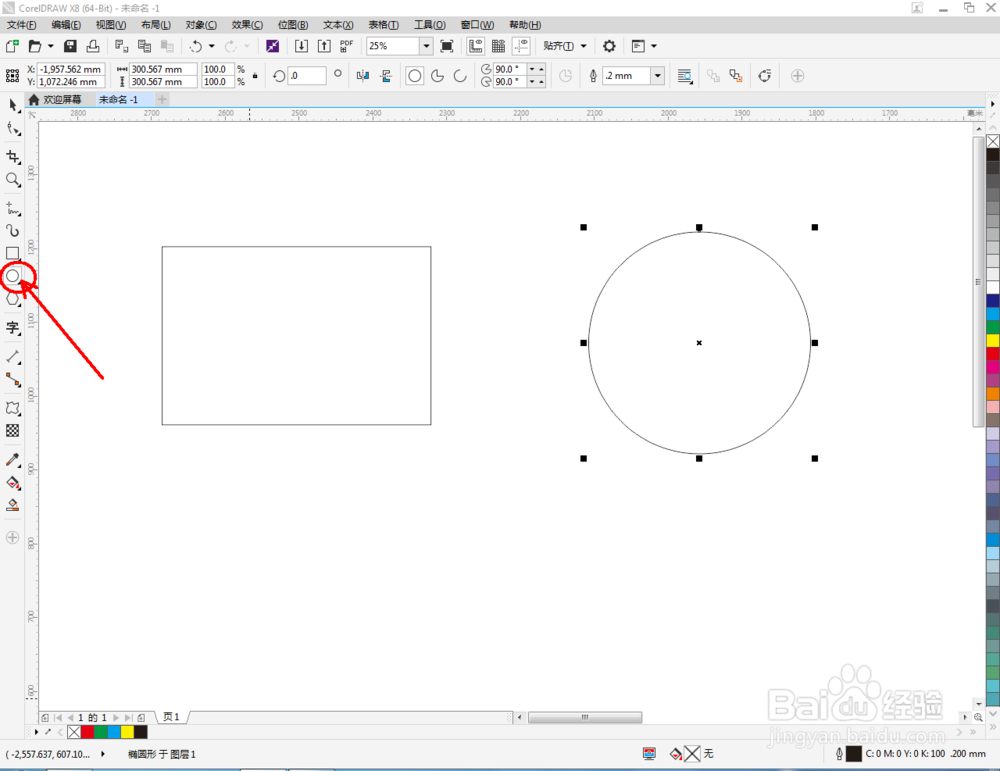
Task: Select the 页1 page tab
Action: (x=172, y=717)
